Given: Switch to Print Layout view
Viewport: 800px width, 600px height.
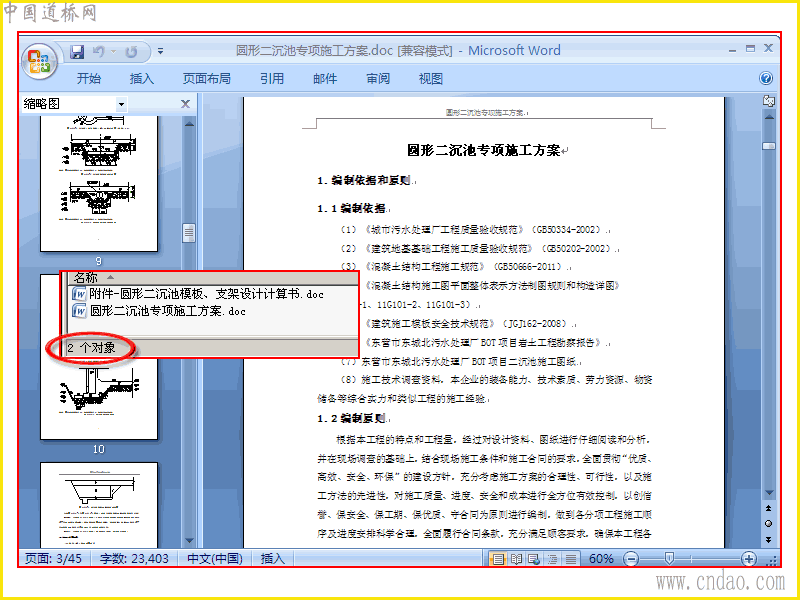Looking at the screenshot, I should point(497,559).
